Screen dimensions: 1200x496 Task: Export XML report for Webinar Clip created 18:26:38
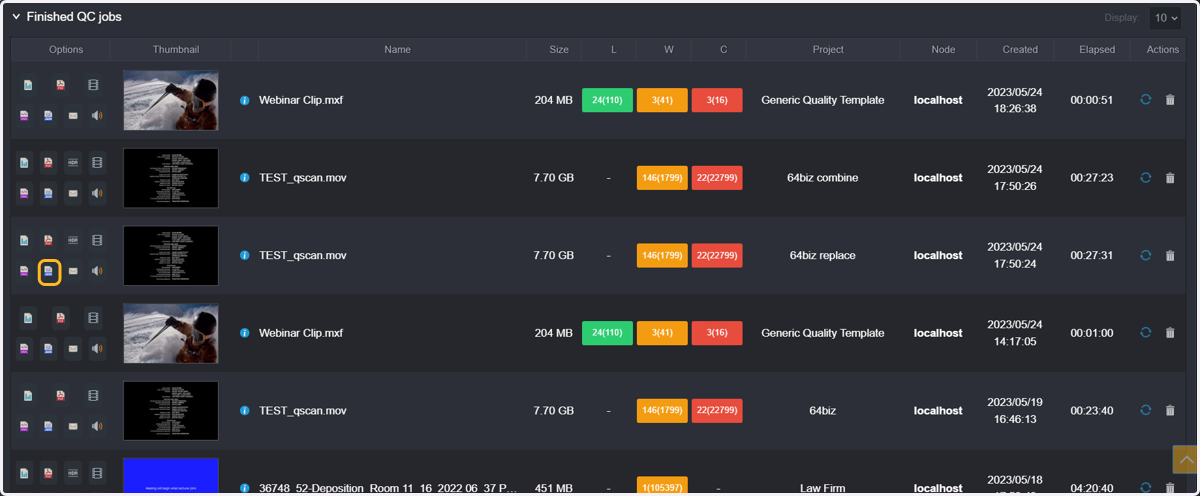[x=24, y=116]
